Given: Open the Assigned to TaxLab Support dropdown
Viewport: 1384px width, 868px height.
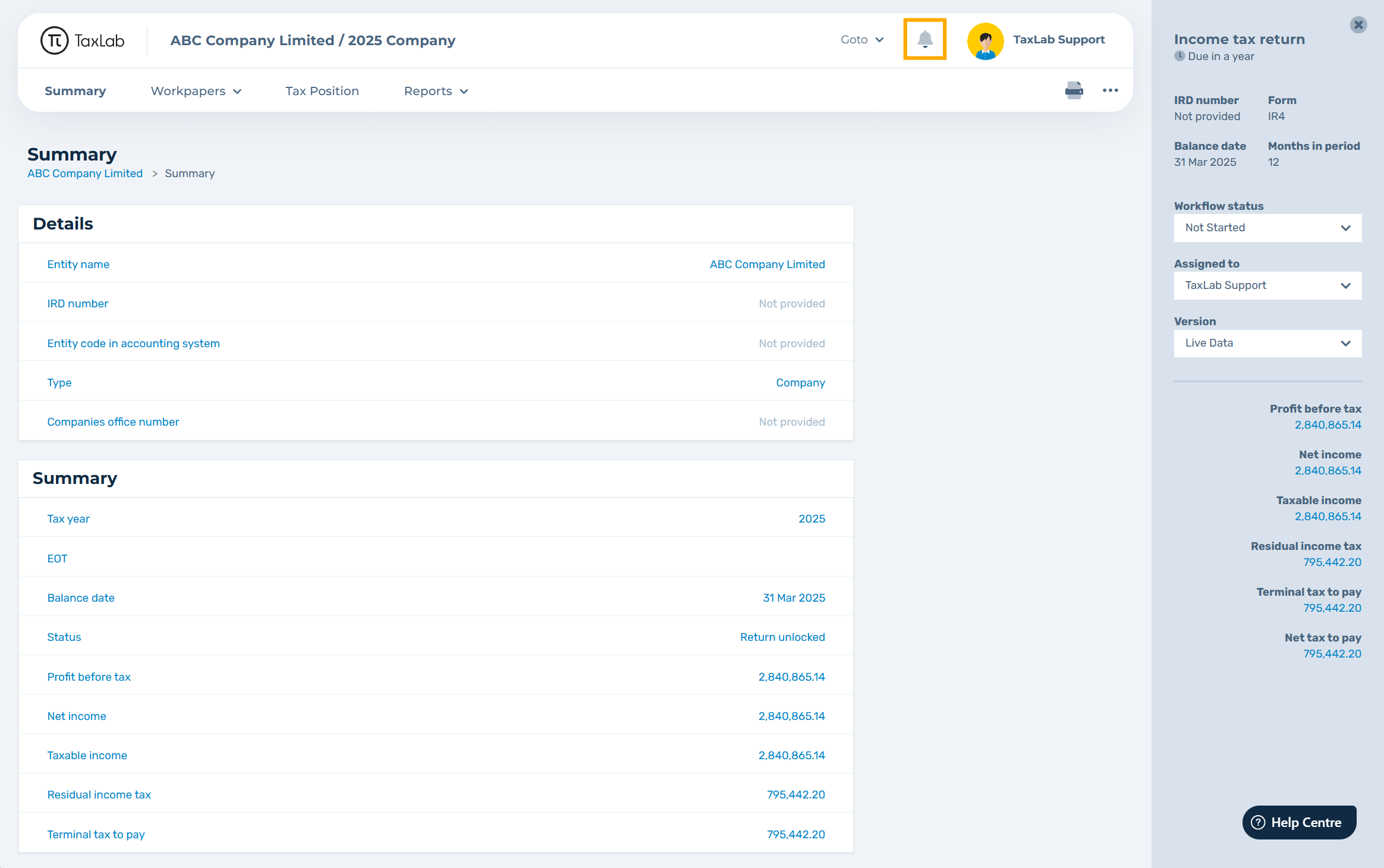Looking at the screenshot, I should 1267,285.
